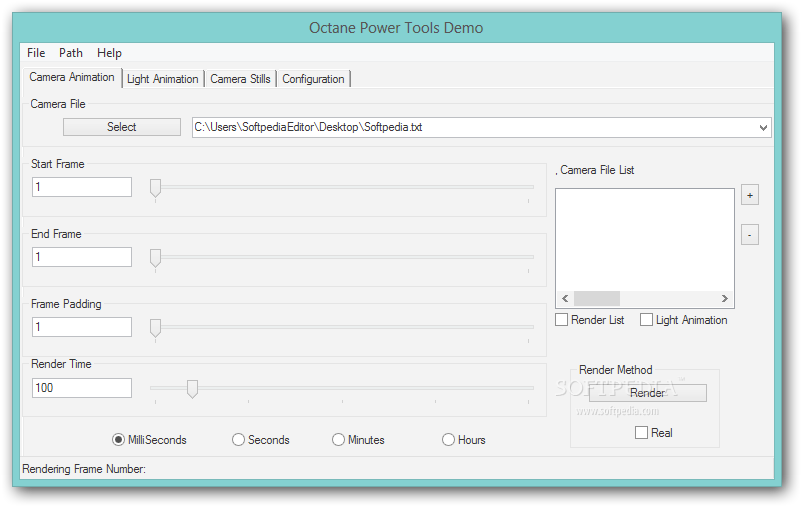The height and width of the screenshot is (507, 802).
Task: Click the Render button
Action: tap(648, 393)
